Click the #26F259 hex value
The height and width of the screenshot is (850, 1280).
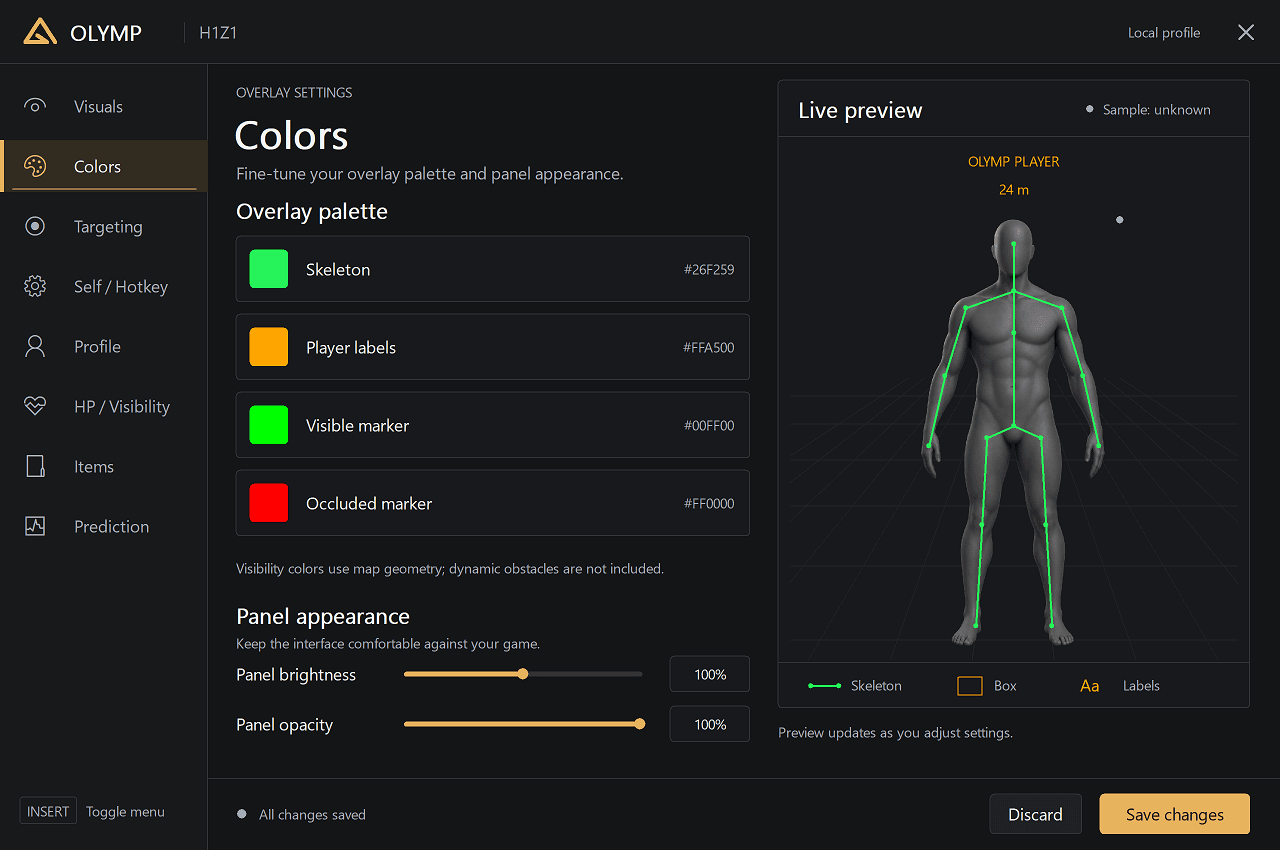[x=709, y=269]
